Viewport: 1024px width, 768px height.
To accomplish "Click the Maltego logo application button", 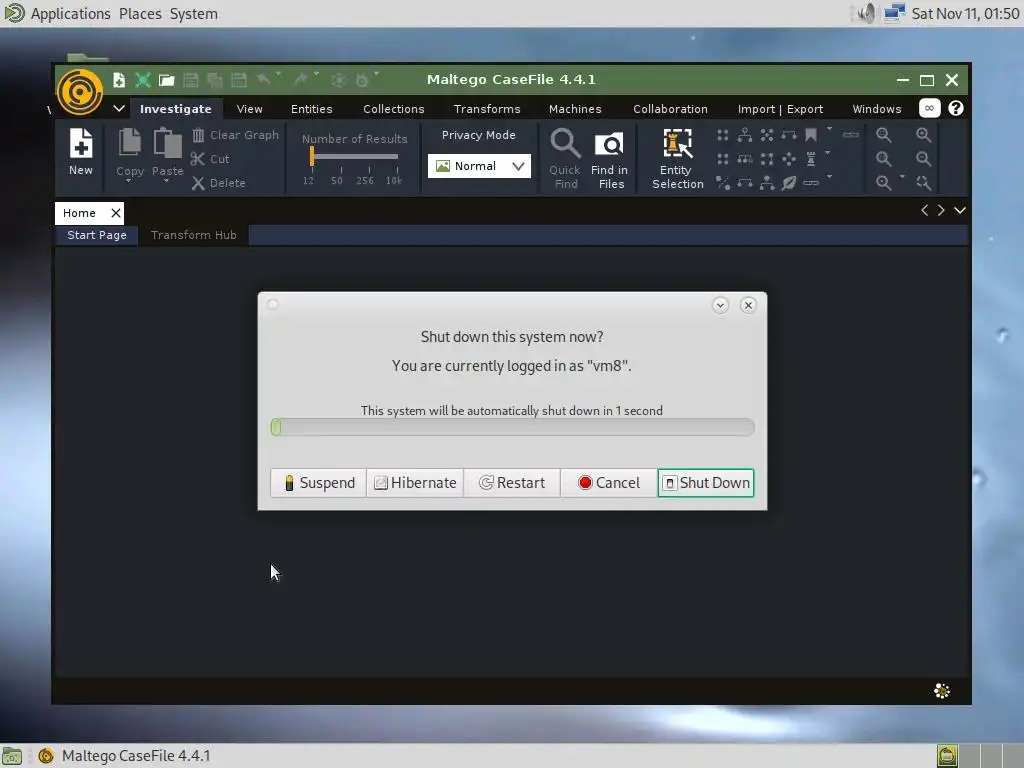I will [x=80, y=92].
